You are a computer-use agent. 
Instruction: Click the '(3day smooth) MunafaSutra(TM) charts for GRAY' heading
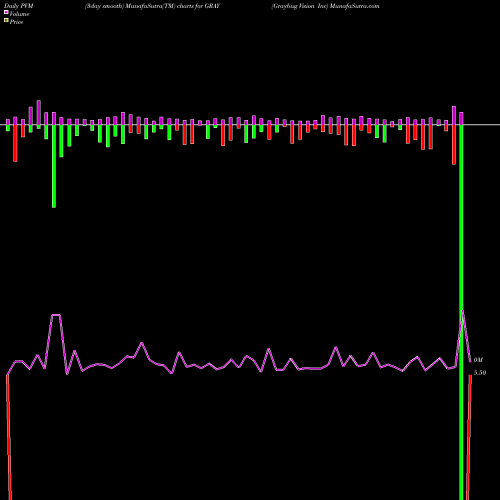click(x=152, y=6)
